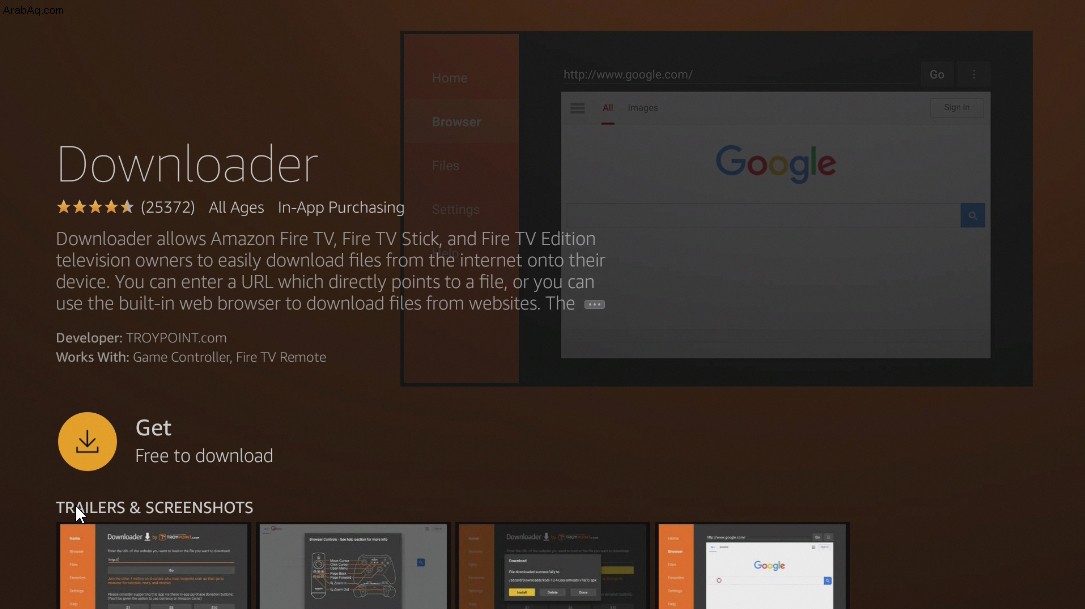Viewport: 1085px width, 609px height.
Task: Open the fourth screenshot showing Google browser
Action: click(753, 566)
